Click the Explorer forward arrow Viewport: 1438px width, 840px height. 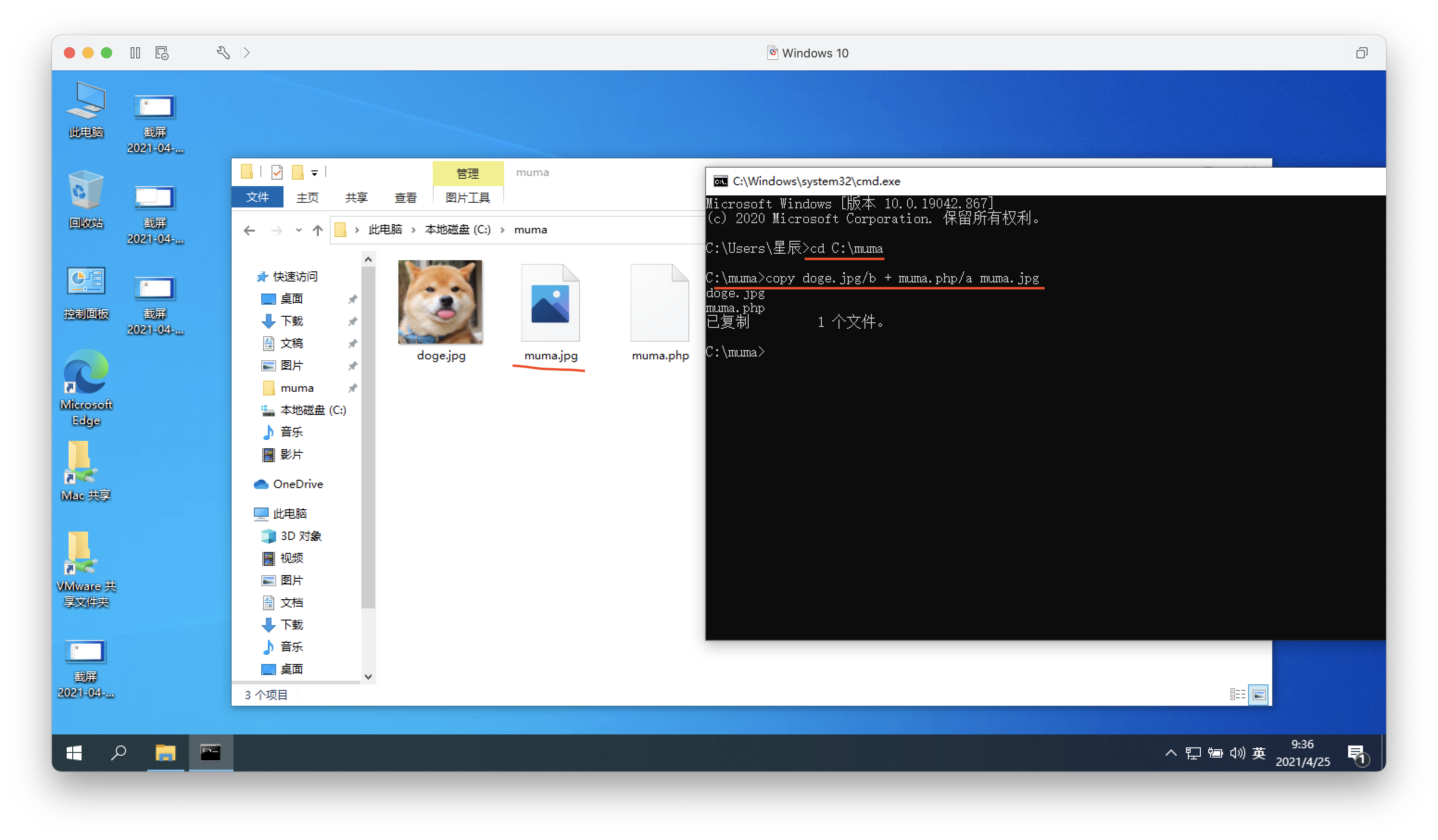(x=277, y=231)
